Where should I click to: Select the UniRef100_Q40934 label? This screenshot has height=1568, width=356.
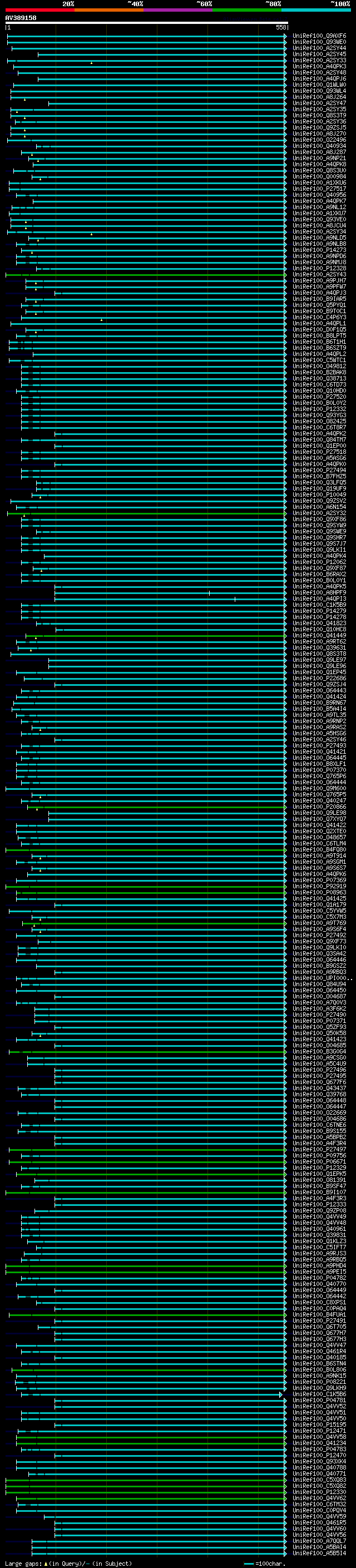coord(319,146)
